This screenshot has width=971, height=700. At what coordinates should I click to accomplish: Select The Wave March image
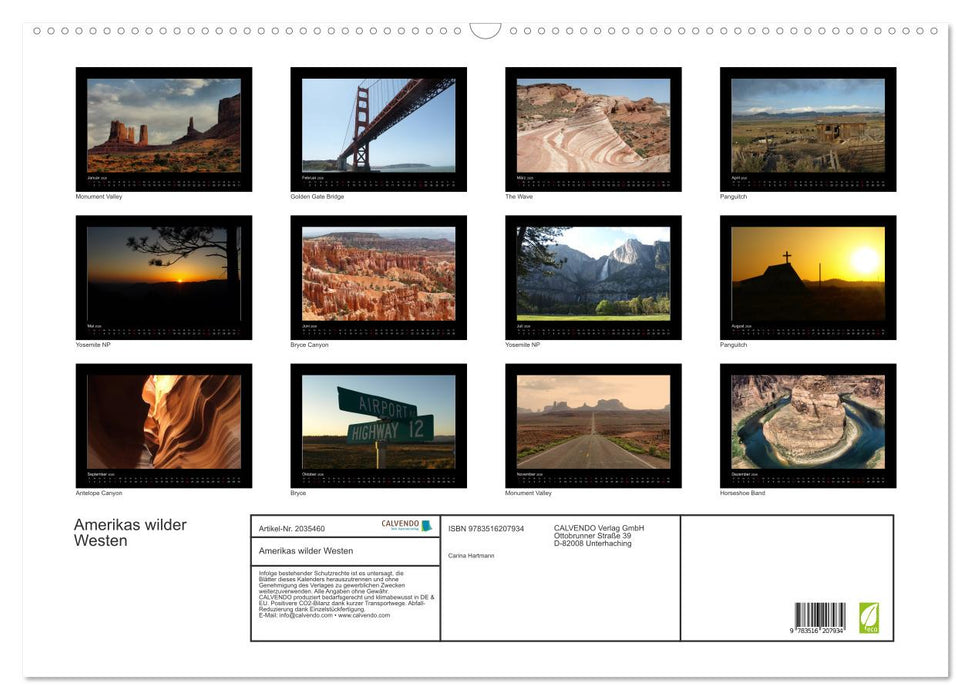coord(592,127)
